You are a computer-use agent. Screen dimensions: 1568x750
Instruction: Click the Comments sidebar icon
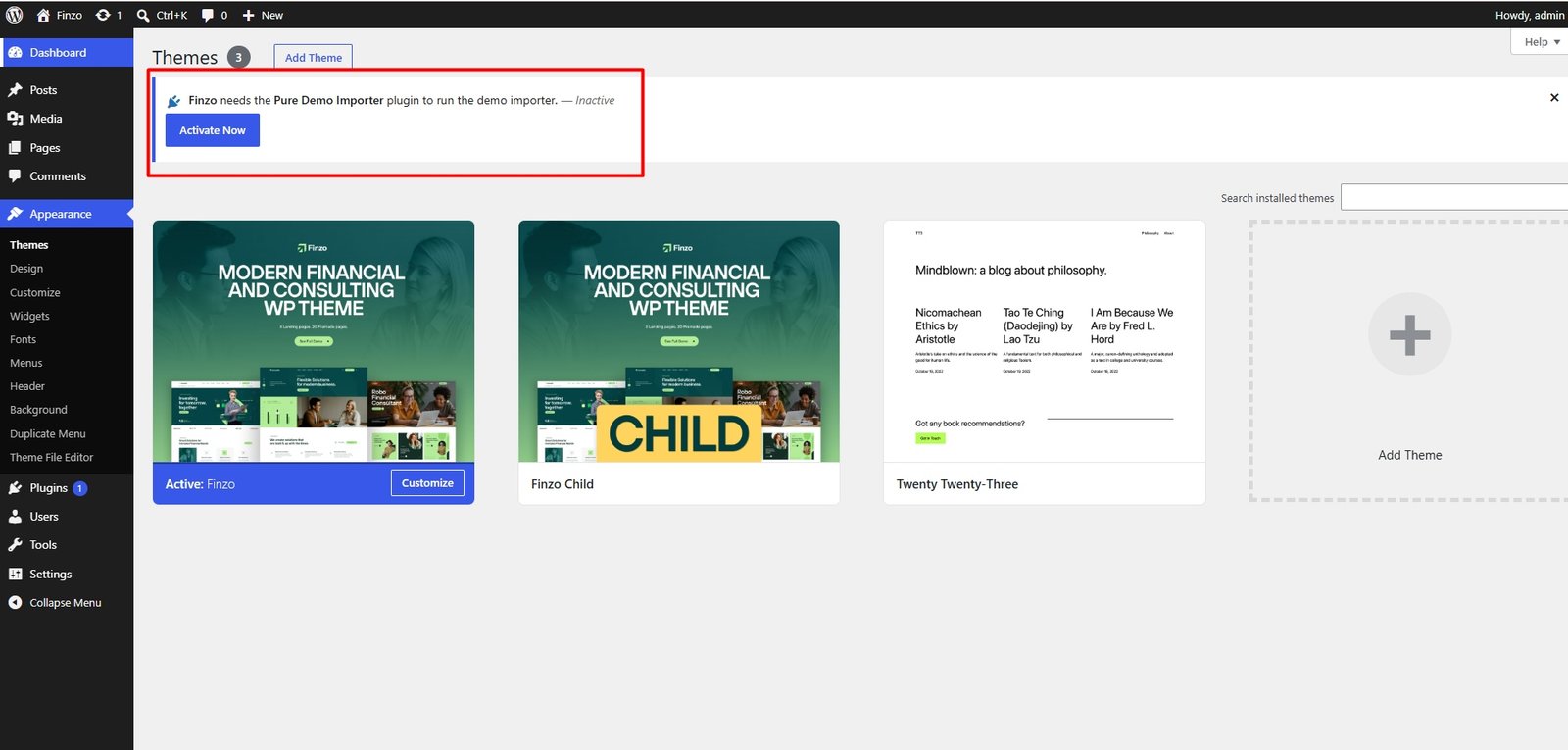[x=15, y=176]
